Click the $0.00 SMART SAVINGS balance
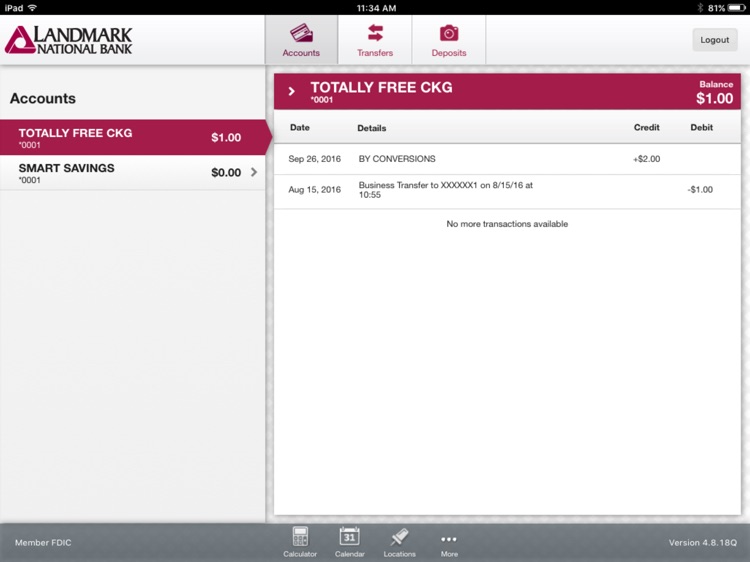This screenshot has width=750, height=562. (x=226, y=173)
